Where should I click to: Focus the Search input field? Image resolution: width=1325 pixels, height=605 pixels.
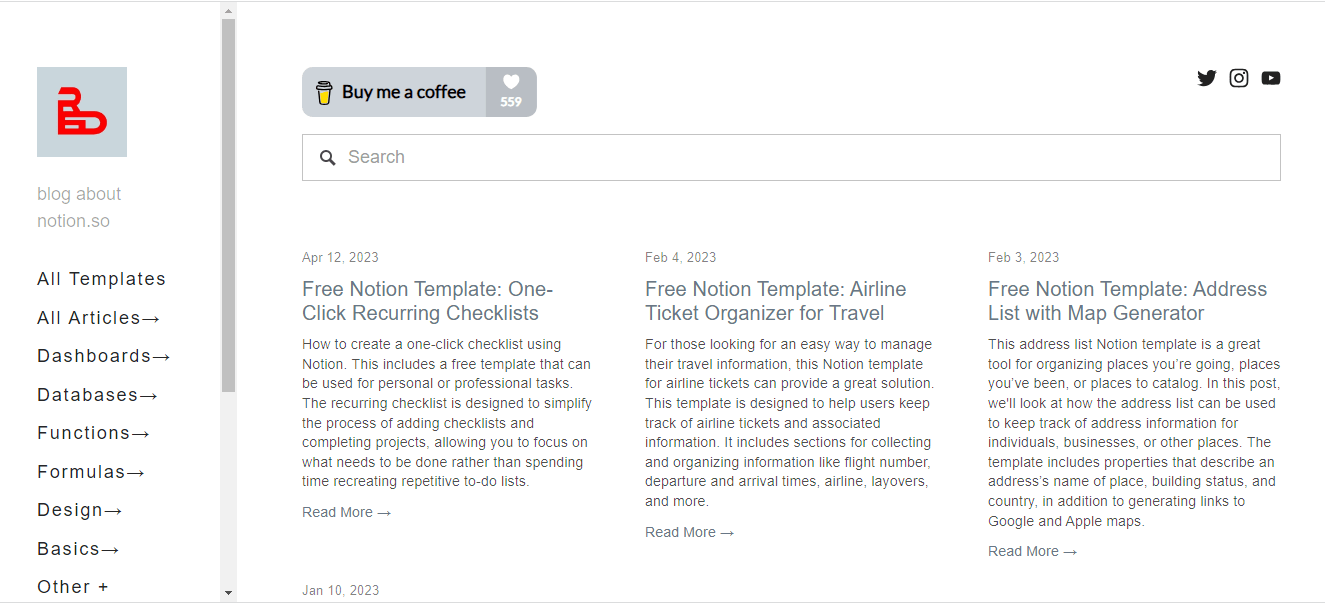[x=791, y=157]
